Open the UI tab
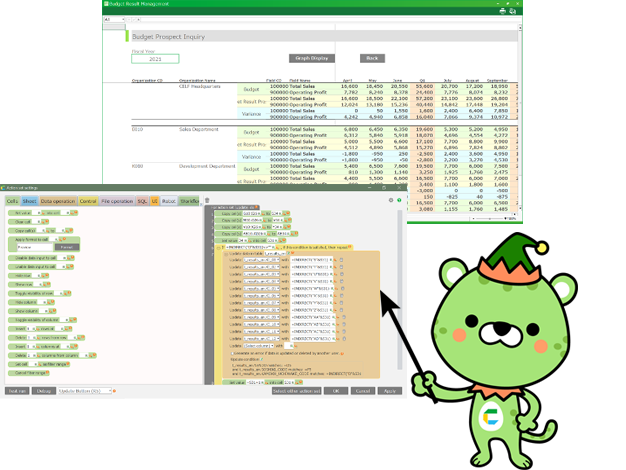 (155, 201)
